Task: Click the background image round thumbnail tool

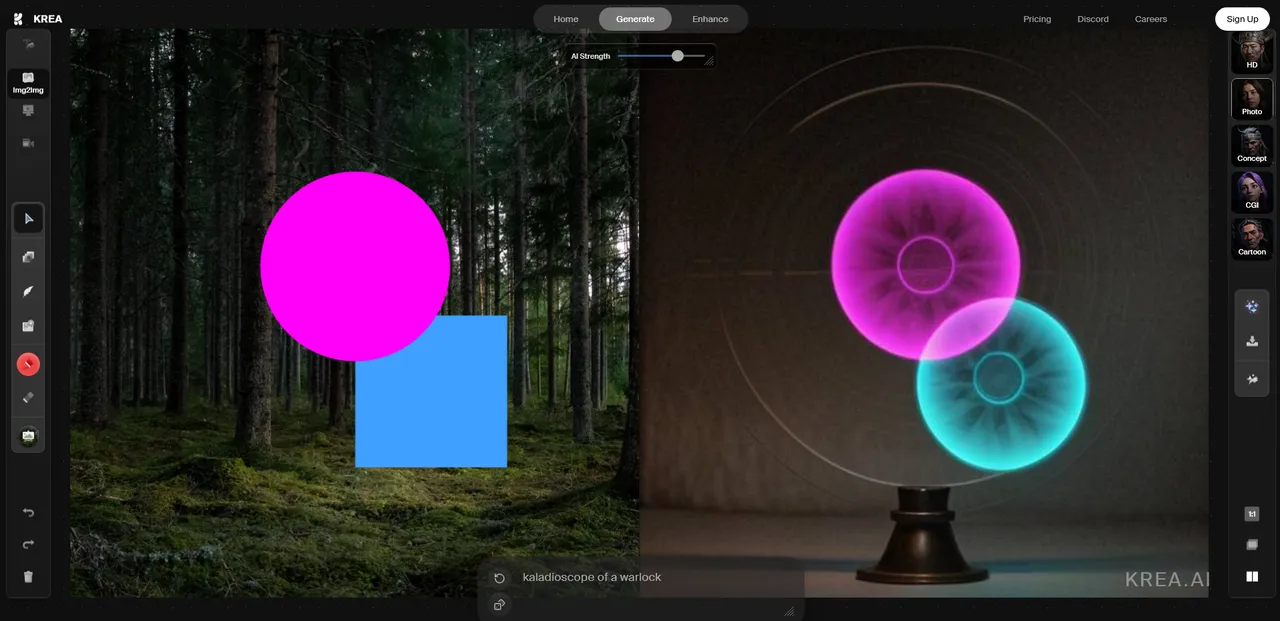Action: [28, 436]
